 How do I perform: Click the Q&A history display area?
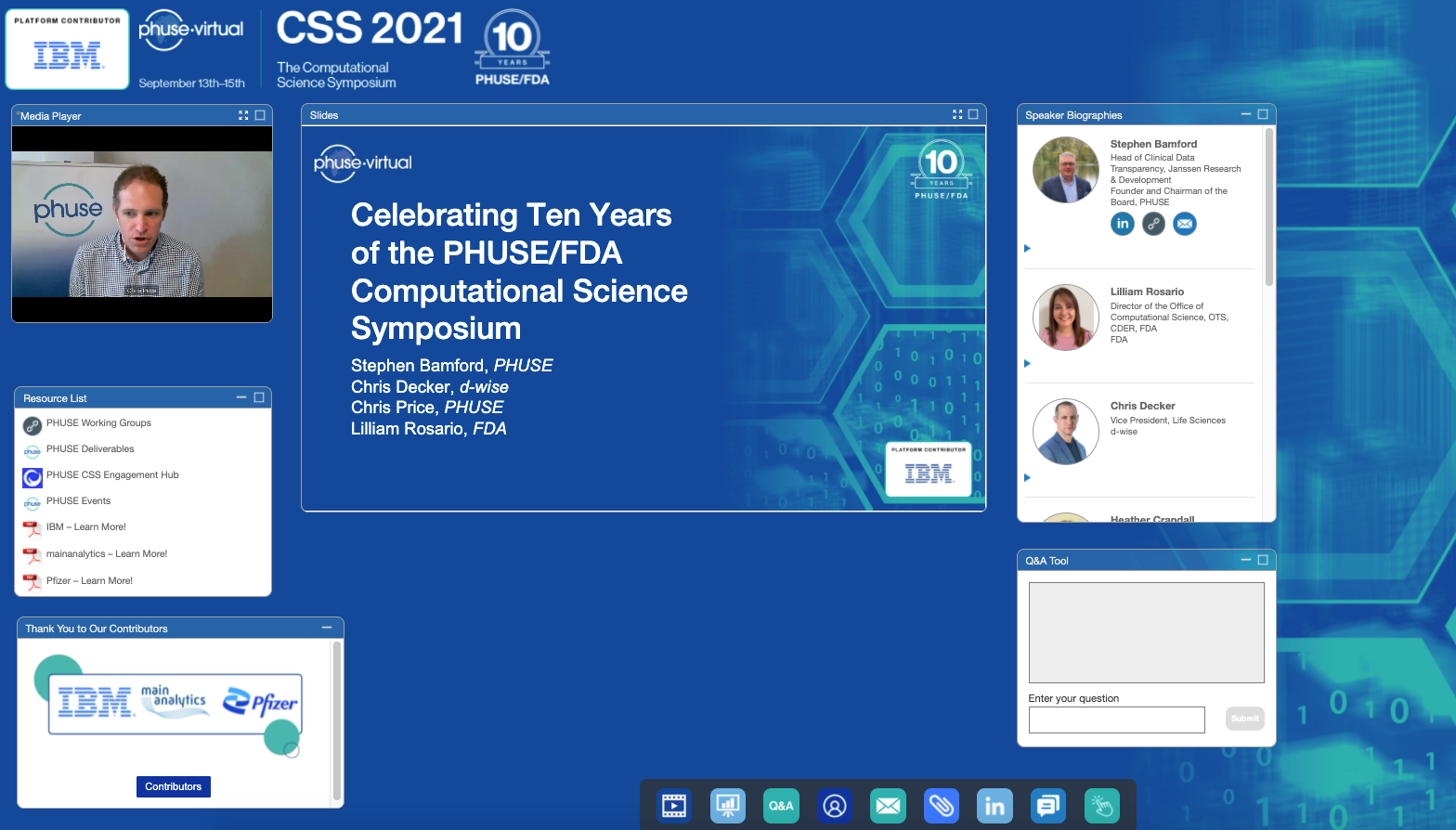click(x=1146, y=632)
